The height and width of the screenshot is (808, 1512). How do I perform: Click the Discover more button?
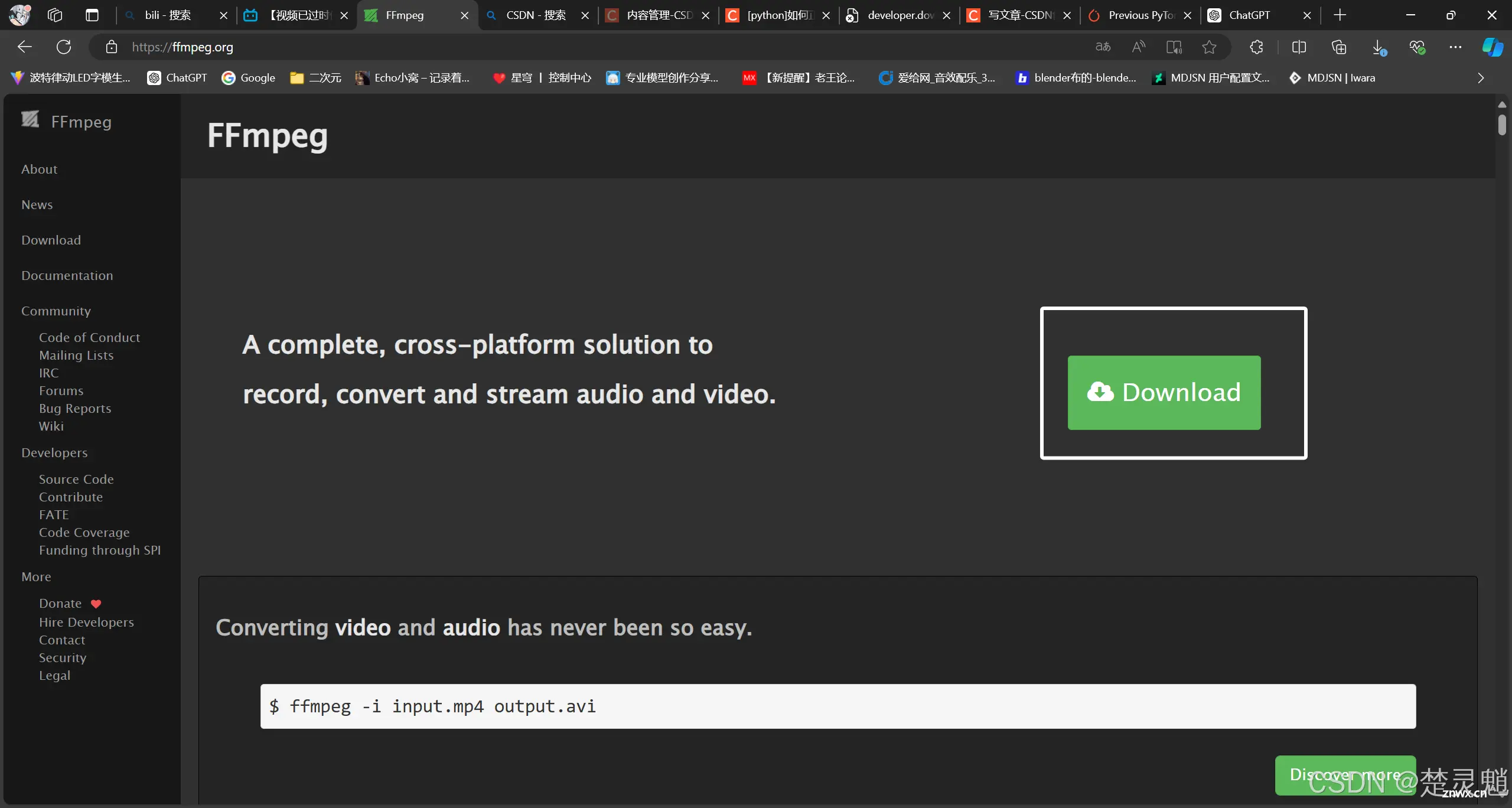1345,775
